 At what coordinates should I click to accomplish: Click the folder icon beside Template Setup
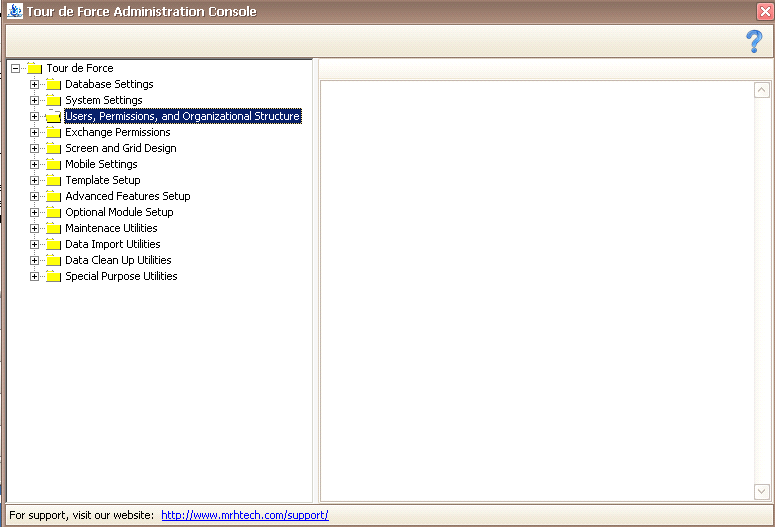click(53, 180)
